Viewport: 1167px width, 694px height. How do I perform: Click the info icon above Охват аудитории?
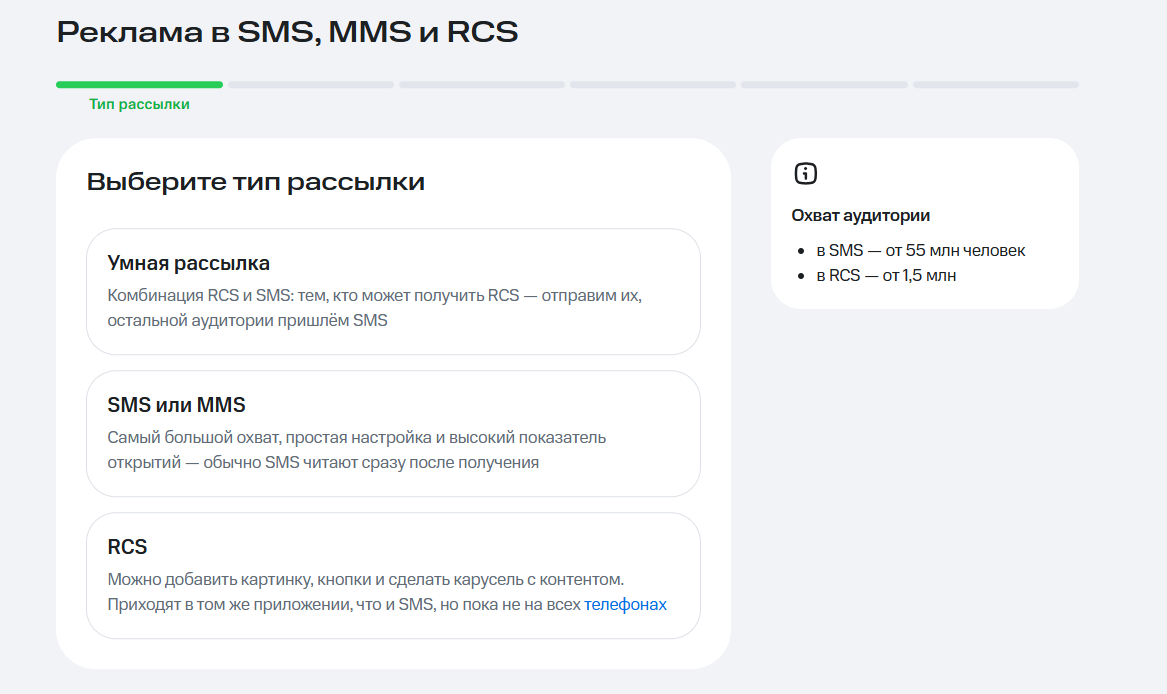pos(805,174)
